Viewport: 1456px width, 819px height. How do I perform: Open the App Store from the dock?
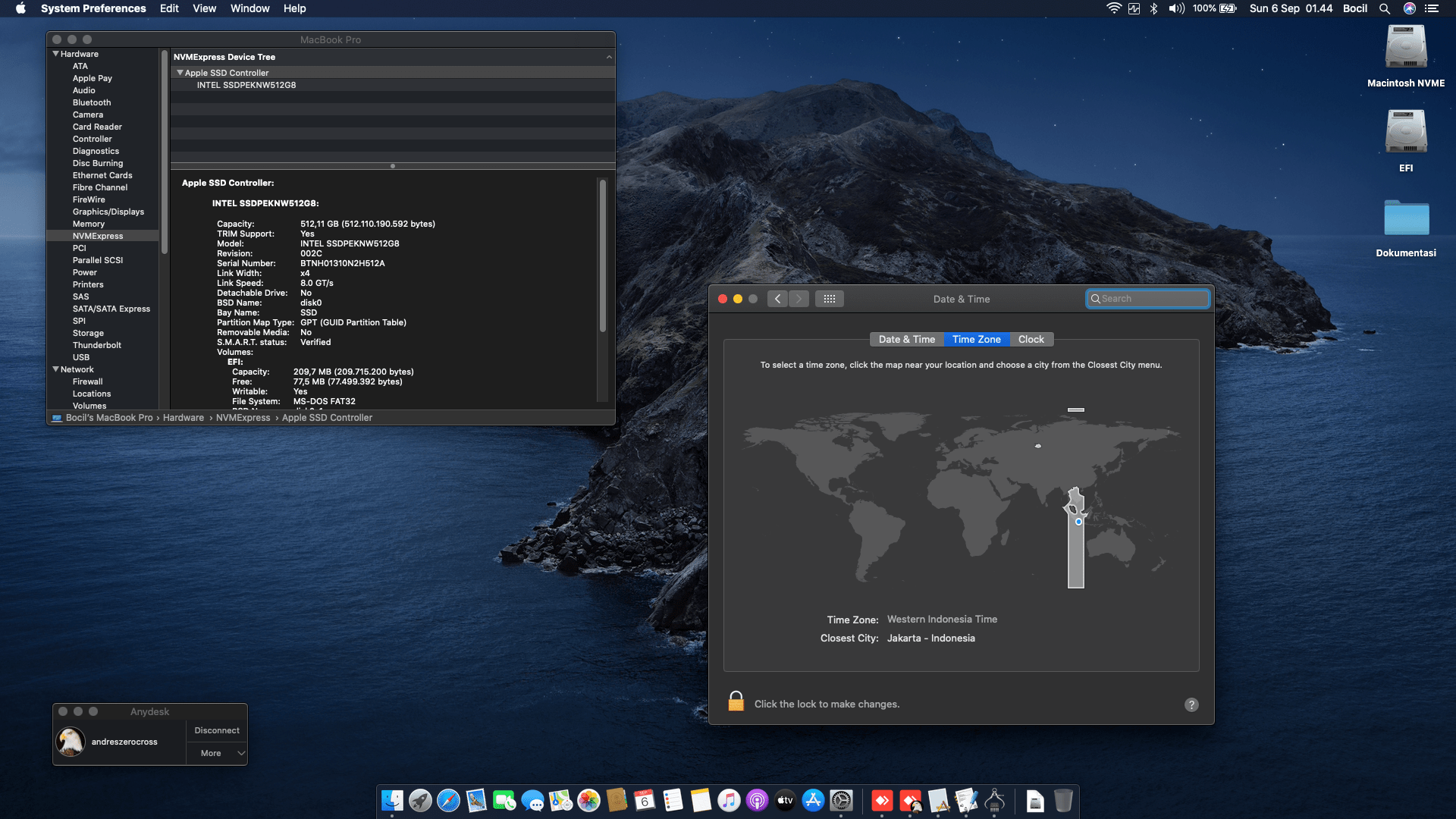(x=813, y=801)
